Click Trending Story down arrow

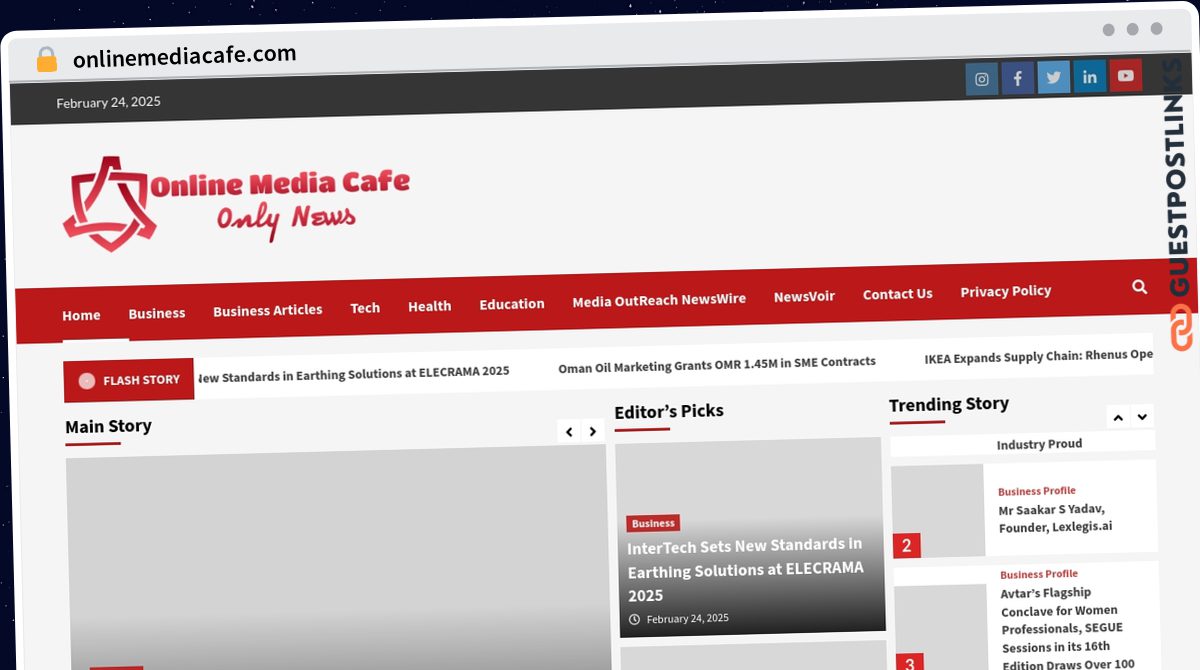(1142, 416)
